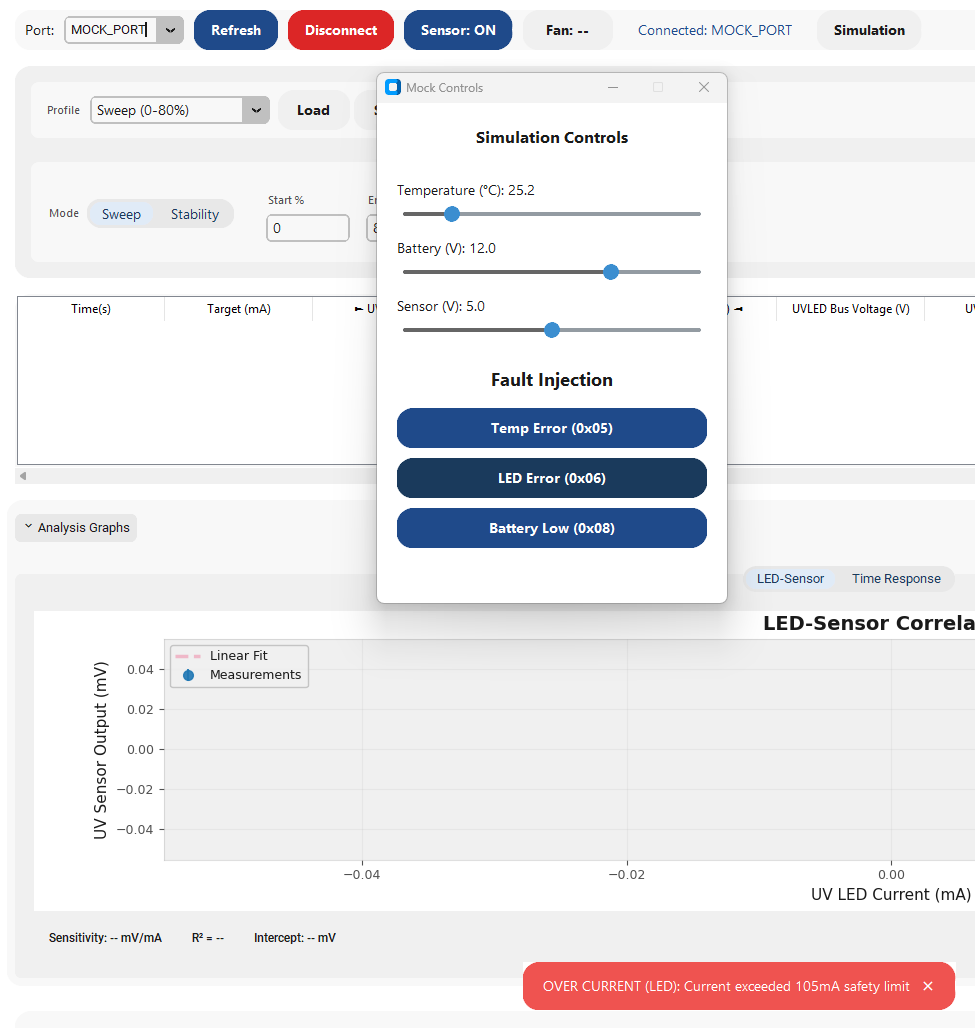Close the Mock Controls window
Viewport: 975px width, 1028px height.
coord(704,87)
